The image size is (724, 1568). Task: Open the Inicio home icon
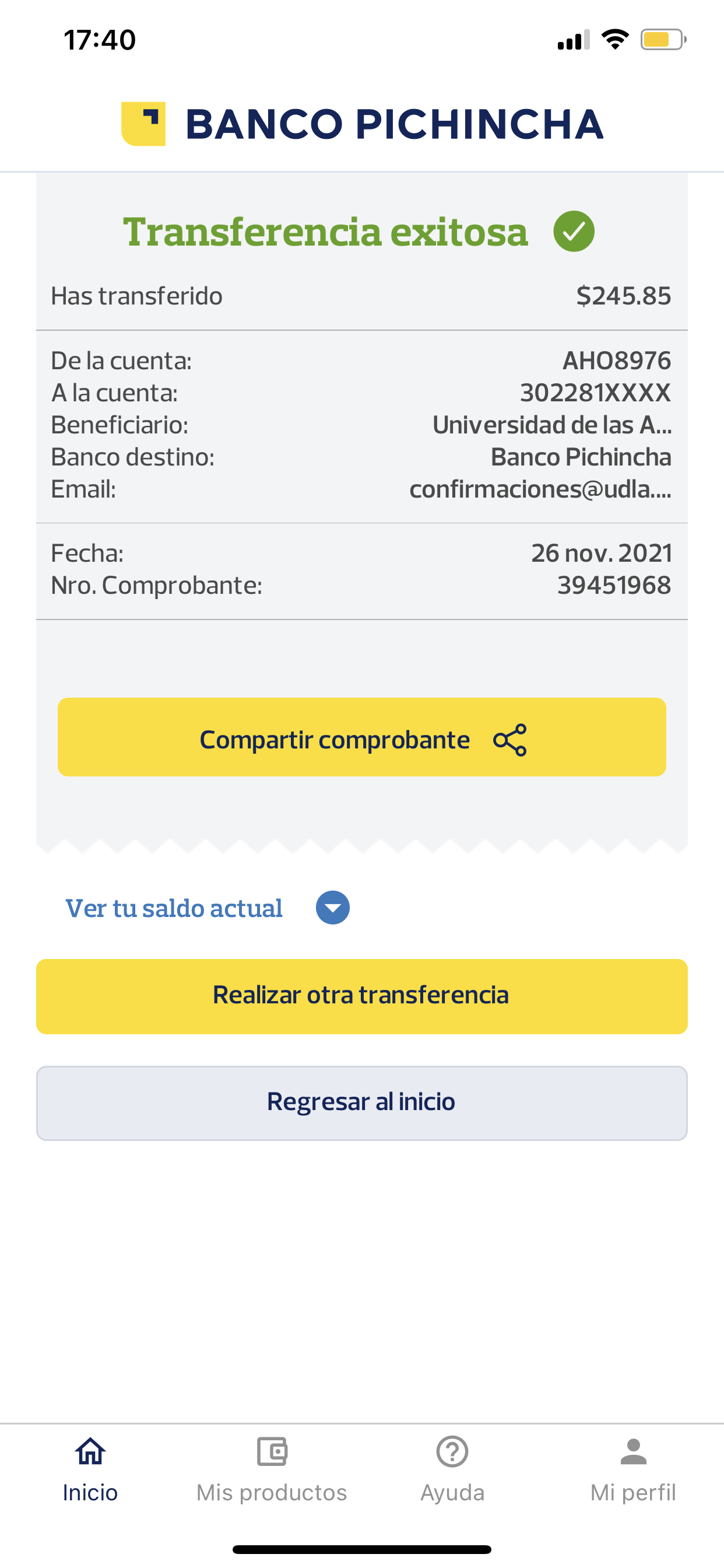(90, 1452)
